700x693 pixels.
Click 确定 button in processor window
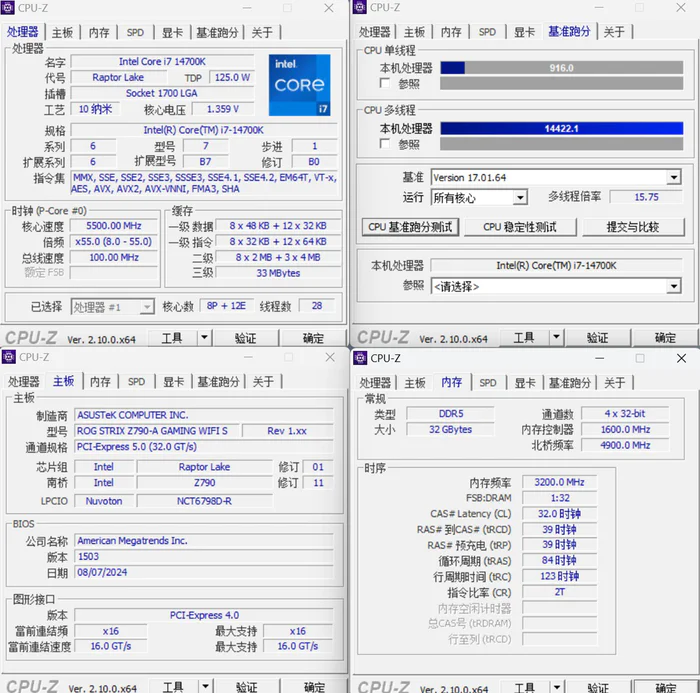pyautogui.click(x=313, y=338)
